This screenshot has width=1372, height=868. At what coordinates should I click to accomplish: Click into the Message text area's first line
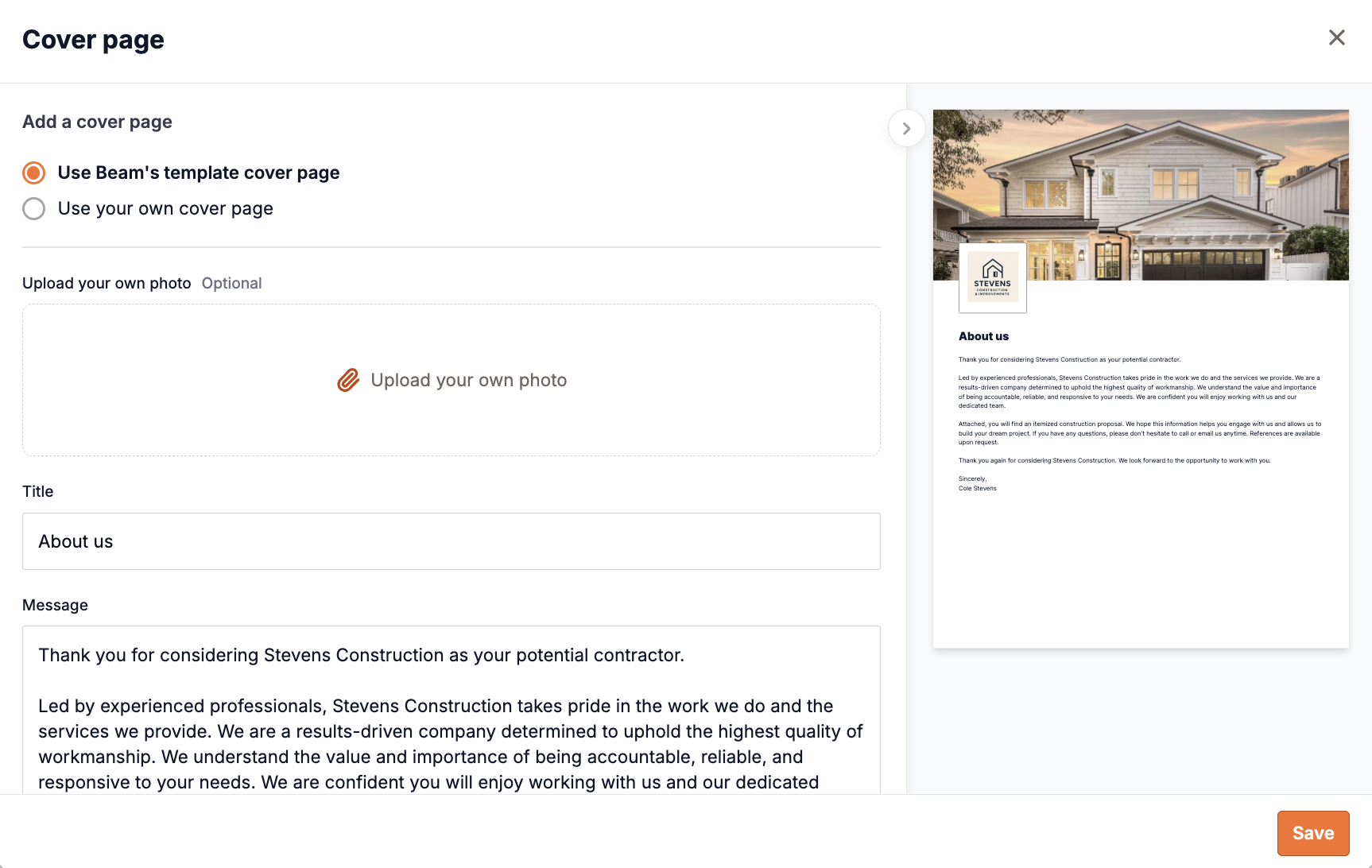pyautogui.click(x=361, y=655)
